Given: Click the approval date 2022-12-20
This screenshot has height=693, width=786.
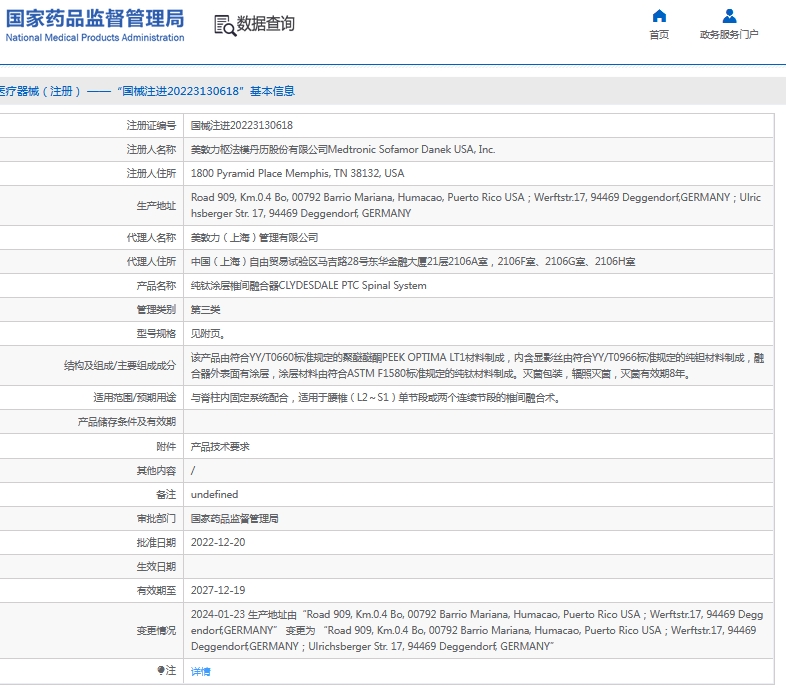Looking at the screenshot, I should pos(217,542).
